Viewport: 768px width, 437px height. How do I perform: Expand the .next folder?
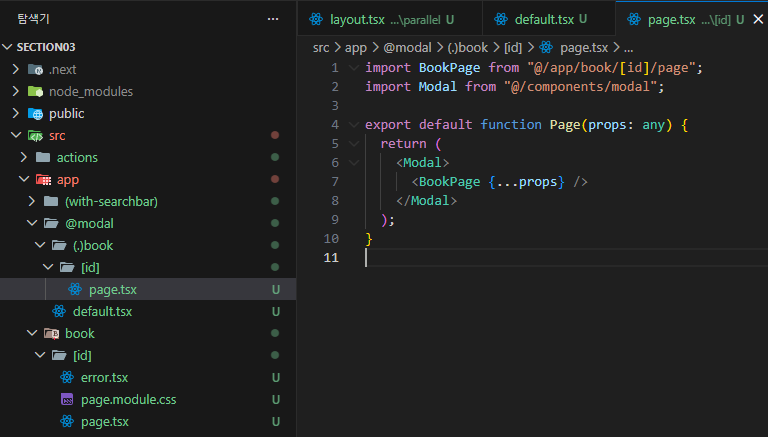tap(16, 69)
